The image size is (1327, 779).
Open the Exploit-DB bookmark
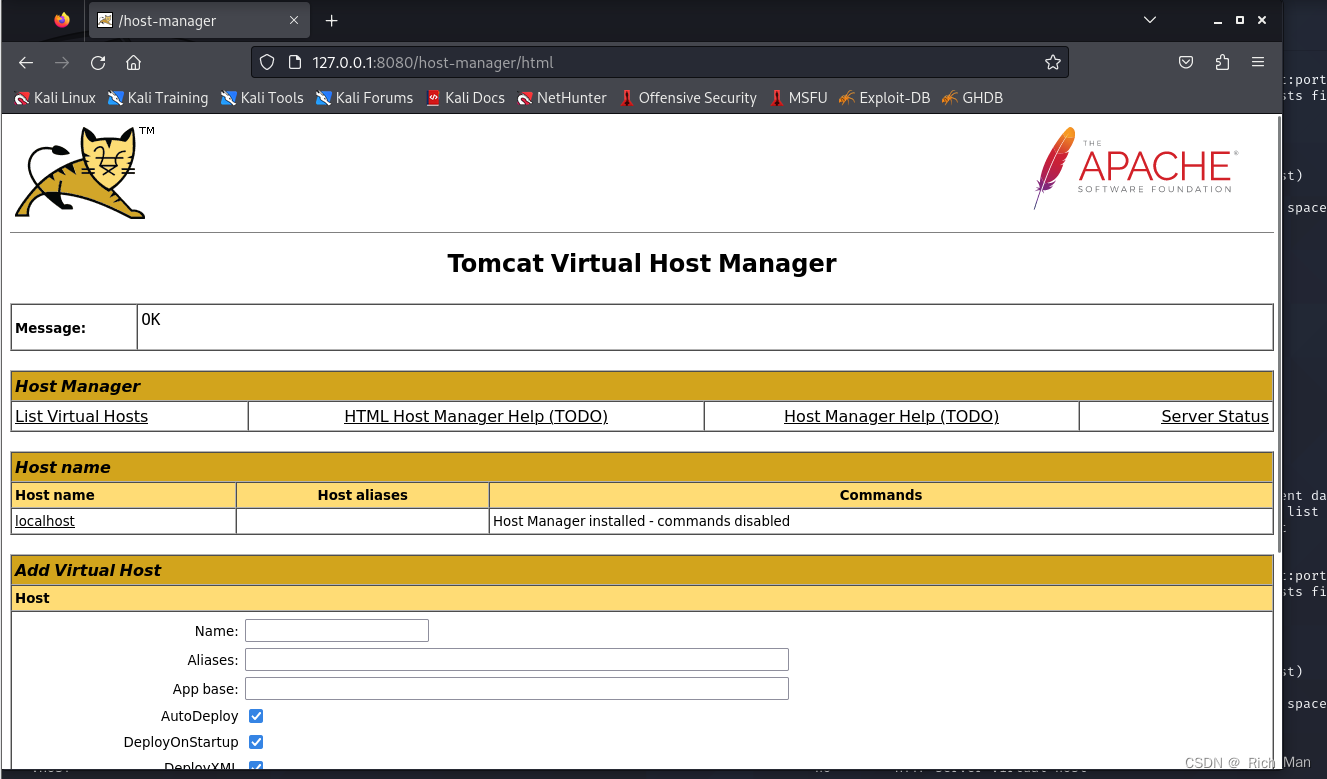(x=893, y=97)
